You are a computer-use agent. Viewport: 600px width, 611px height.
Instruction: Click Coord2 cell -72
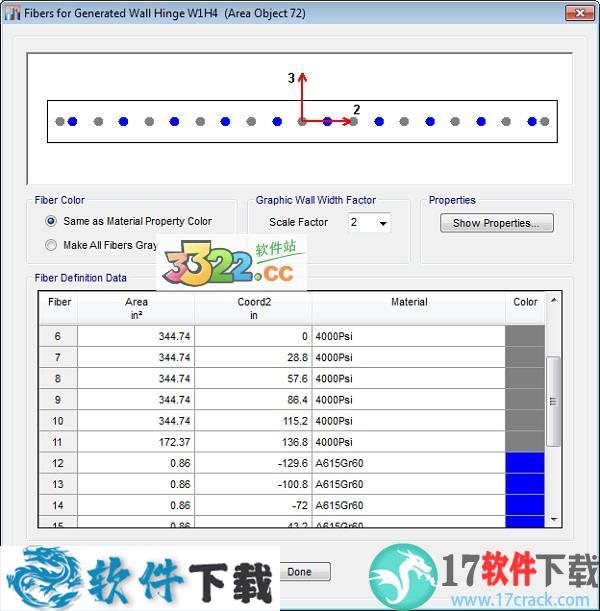254,505
